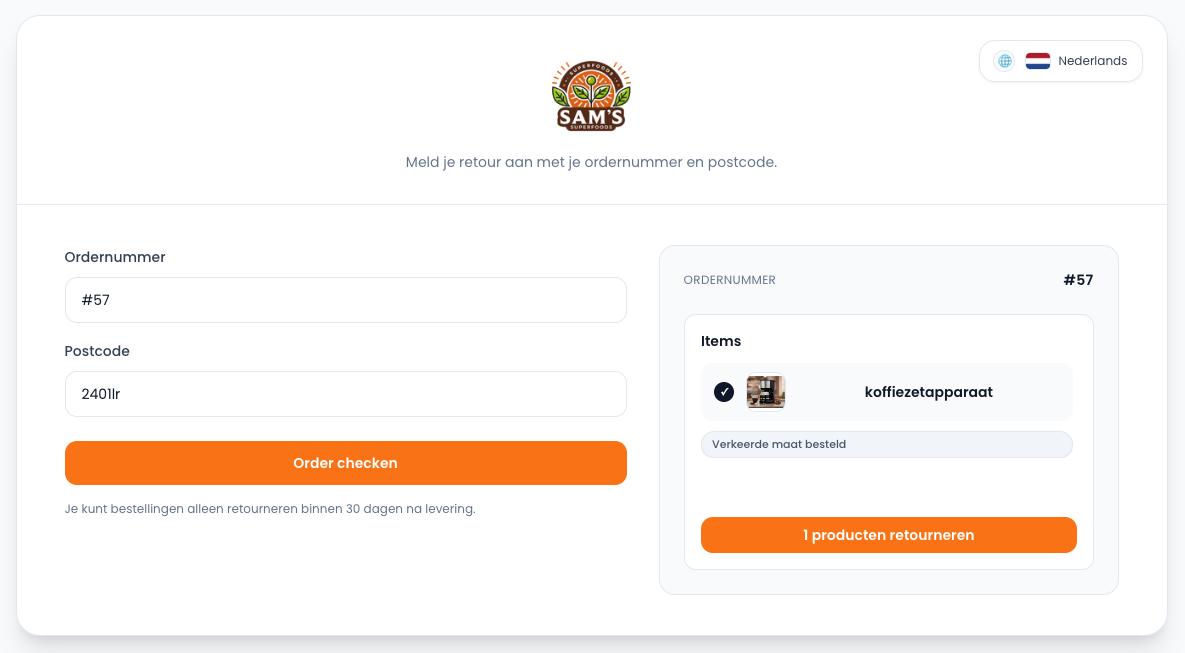Click the 'Meld je retour aan' subtitle text
Viewport: 1185px width, 653px height.
coord(591,162)
